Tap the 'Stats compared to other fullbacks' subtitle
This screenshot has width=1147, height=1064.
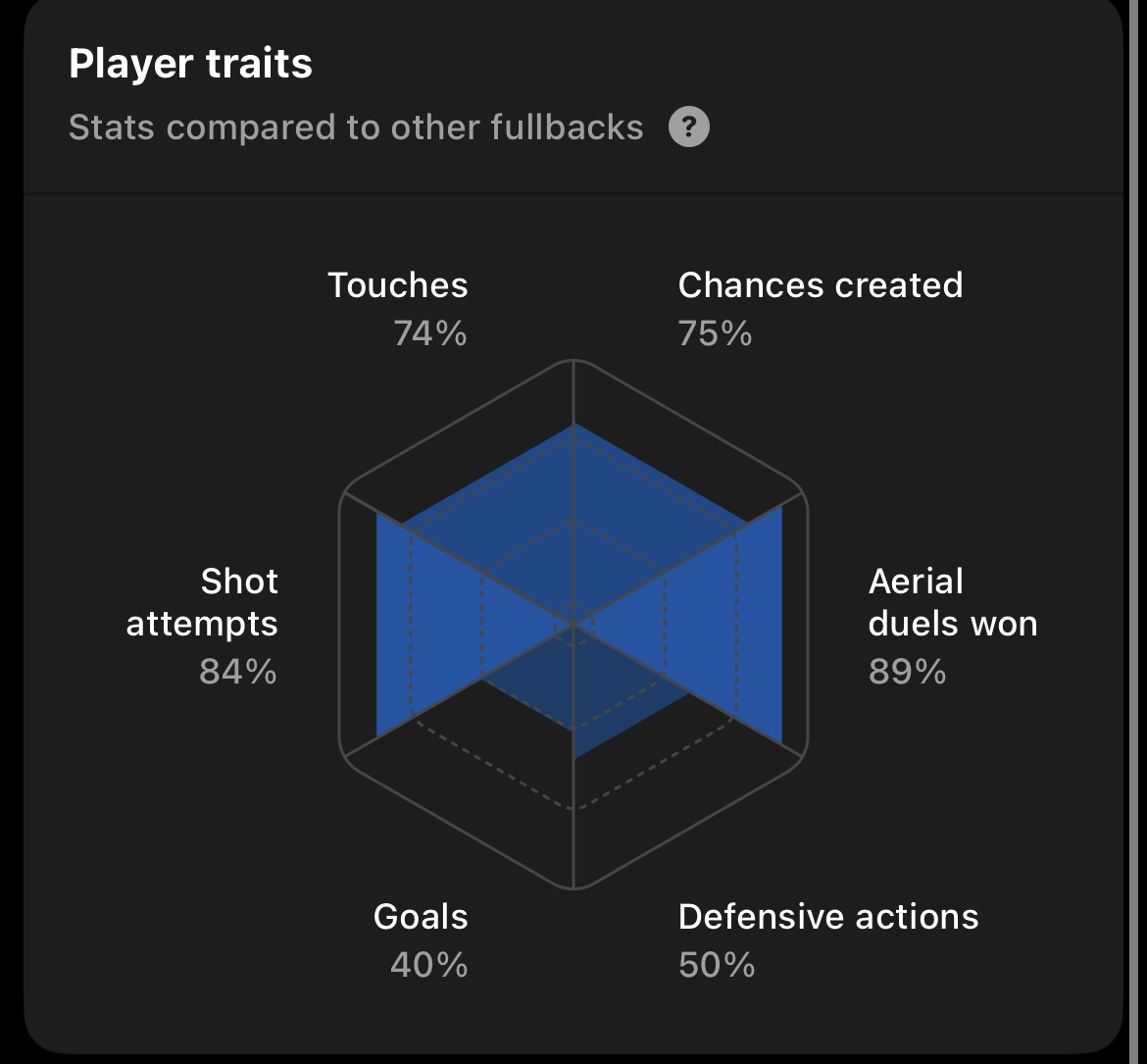point(356,127)
